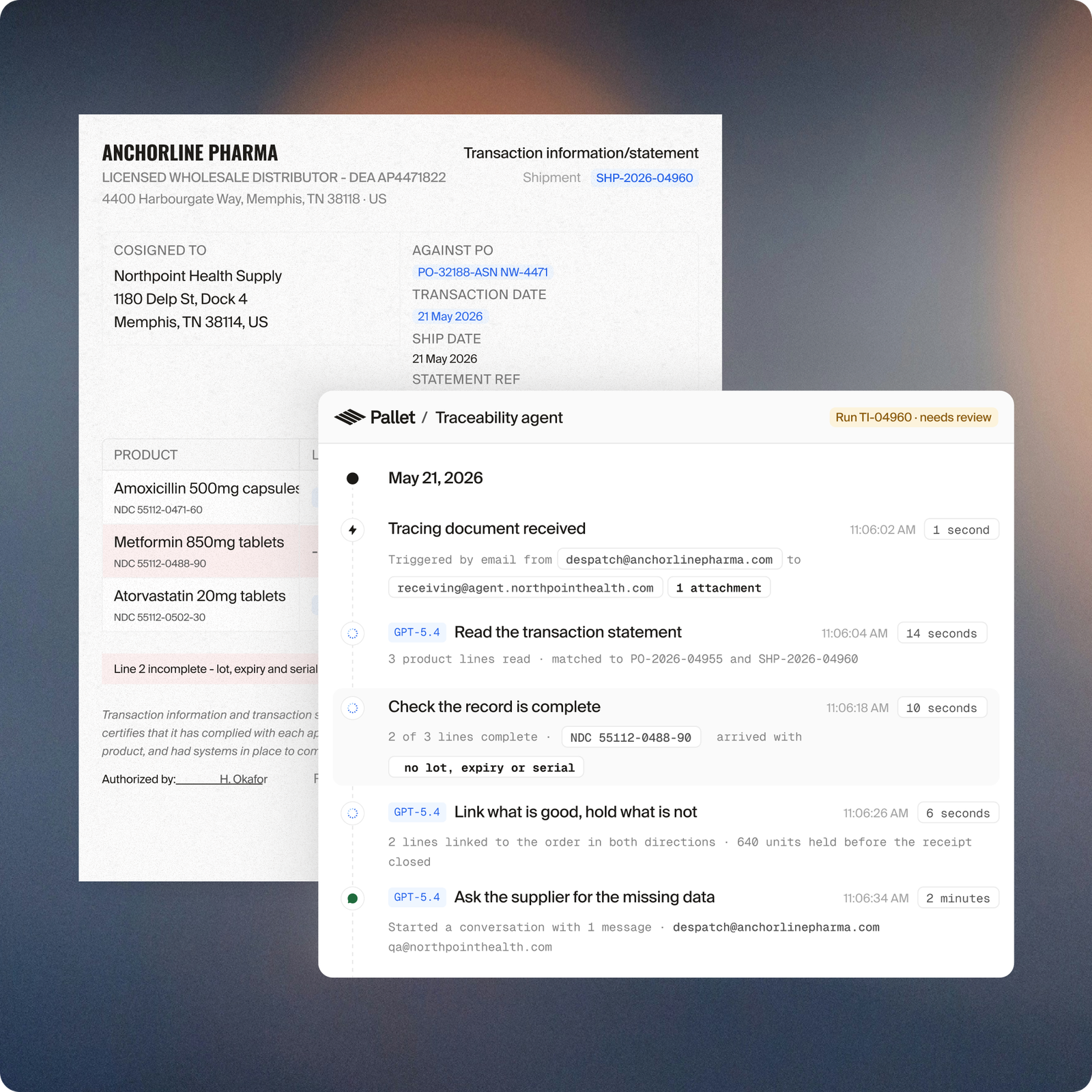This screenshot has height=1092, width=1092.
Task: Click the 11:06:34 AM timestamp
Action: tap(876, 898)
